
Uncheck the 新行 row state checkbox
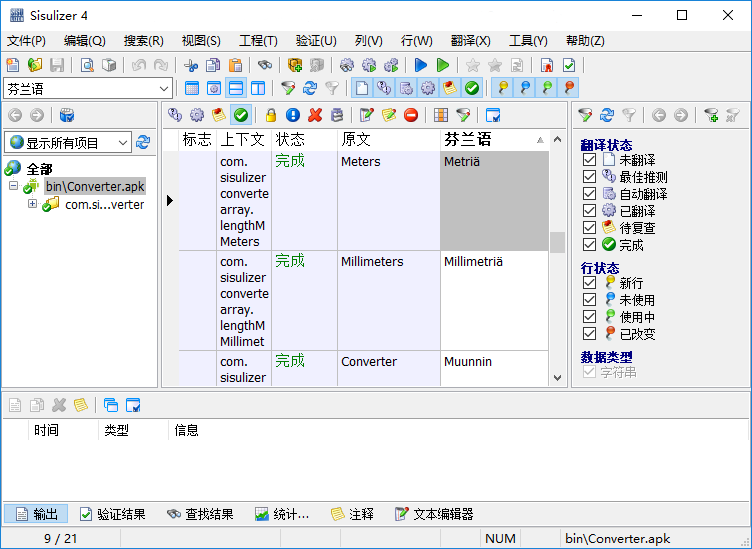[589, 282]
